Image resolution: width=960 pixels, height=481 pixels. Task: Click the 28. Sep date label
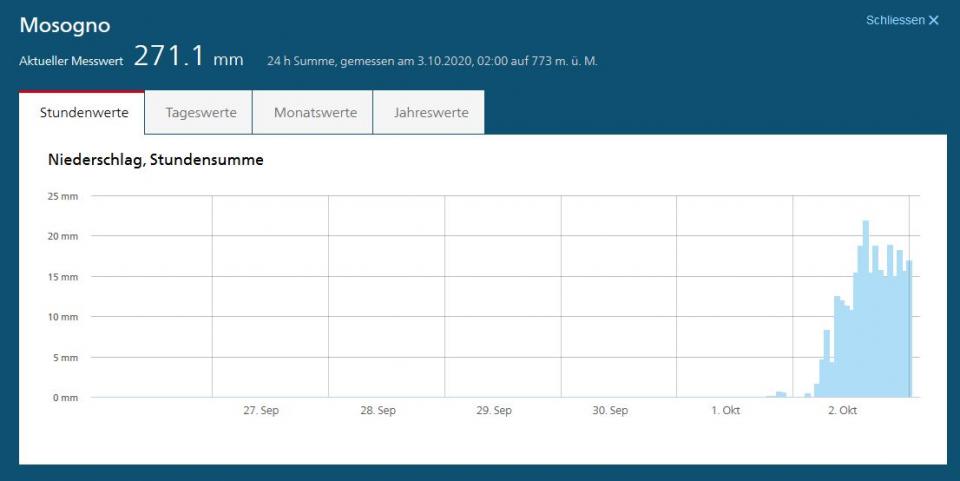point(379,411)
